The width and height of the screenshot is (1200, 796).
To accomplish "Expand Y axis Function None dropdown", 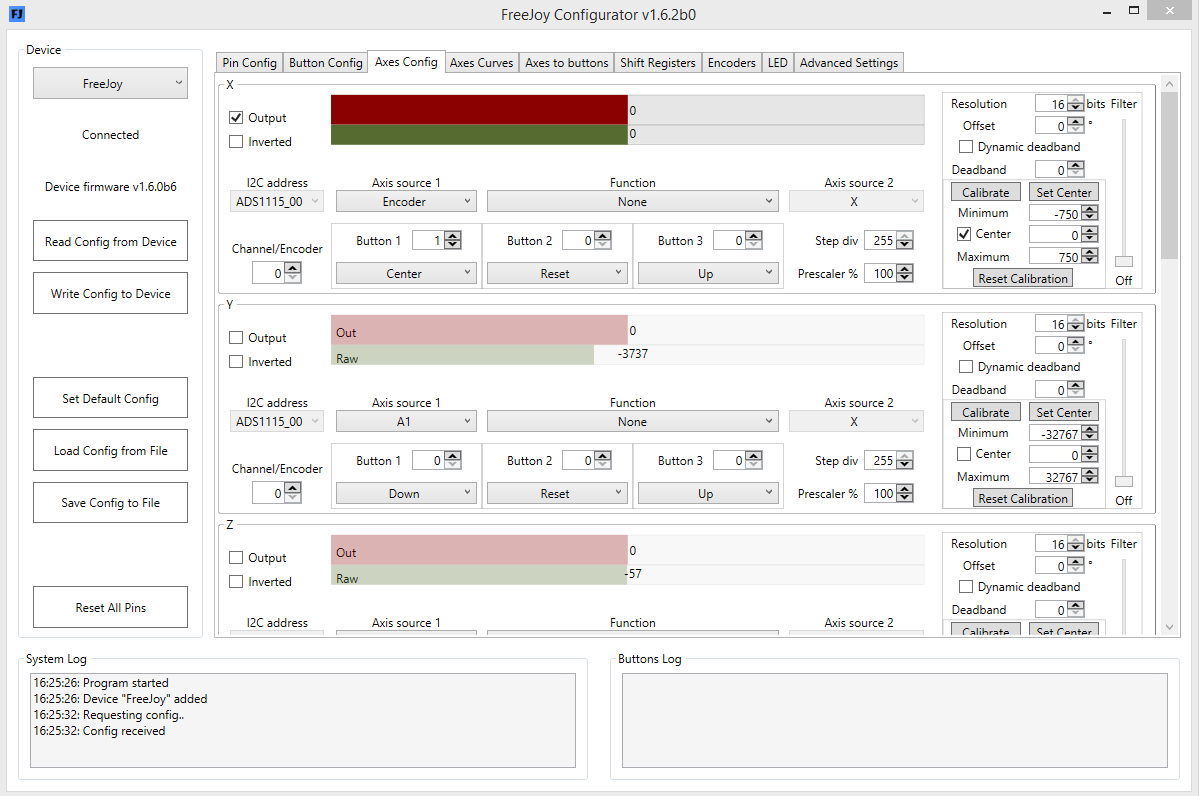I will pyautogui.click(x=632, y=421).
